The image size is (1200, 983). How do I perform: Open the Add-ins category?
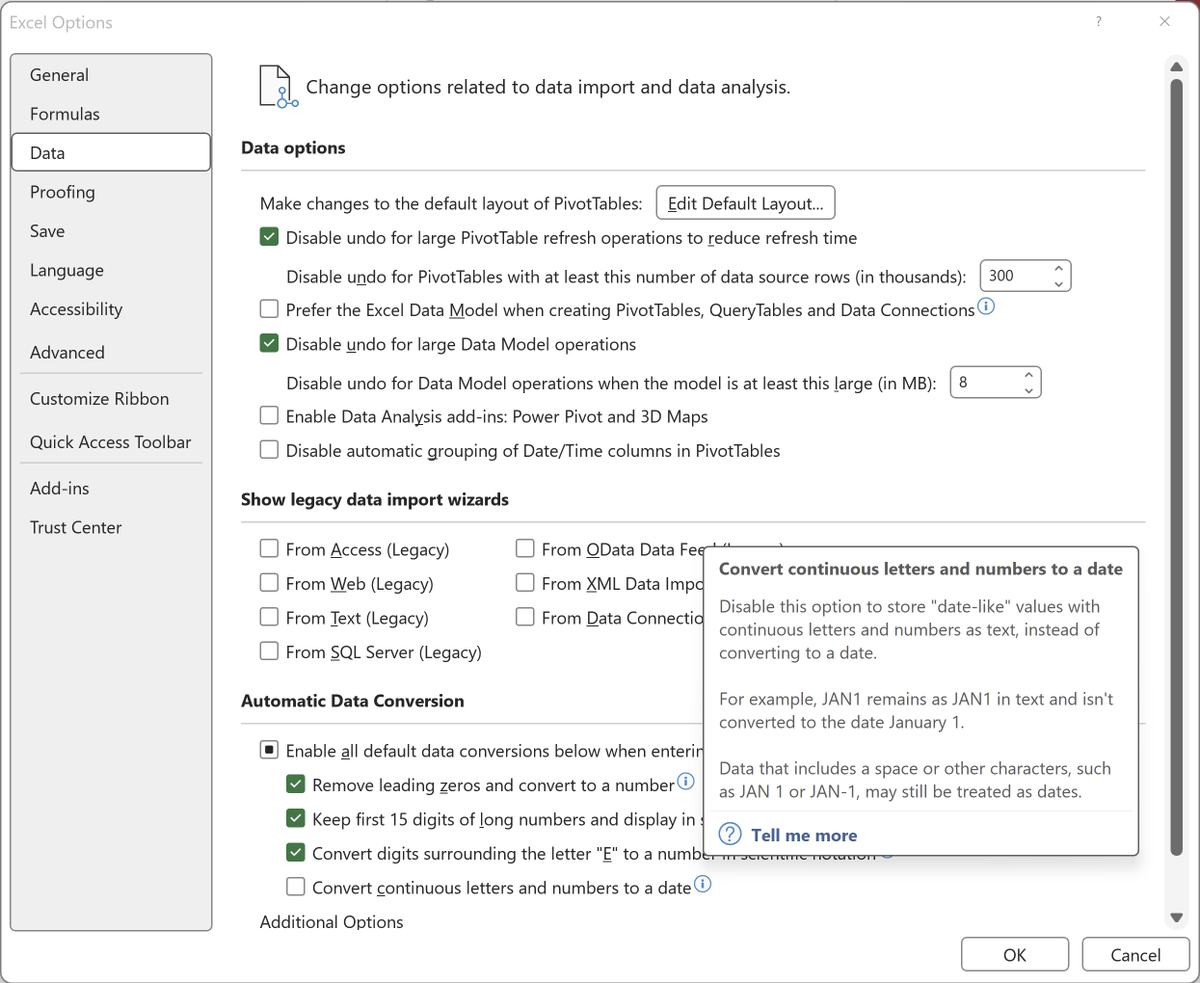click(x=111, y=488)
